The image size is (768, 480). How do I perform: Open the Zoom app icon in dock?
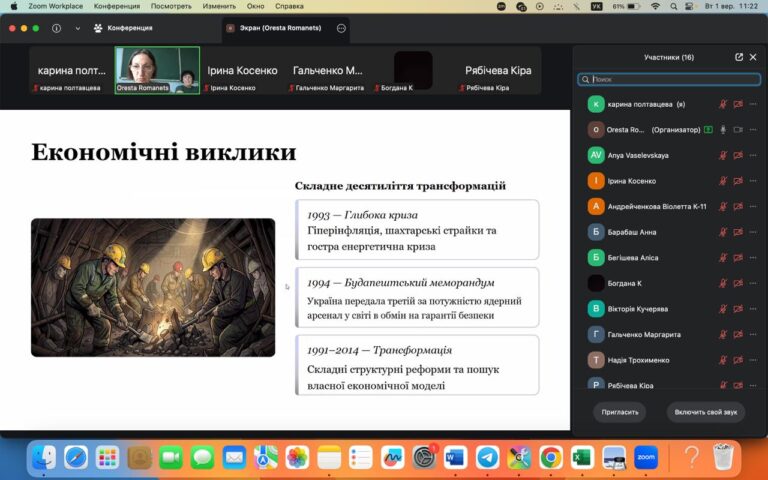646,458
